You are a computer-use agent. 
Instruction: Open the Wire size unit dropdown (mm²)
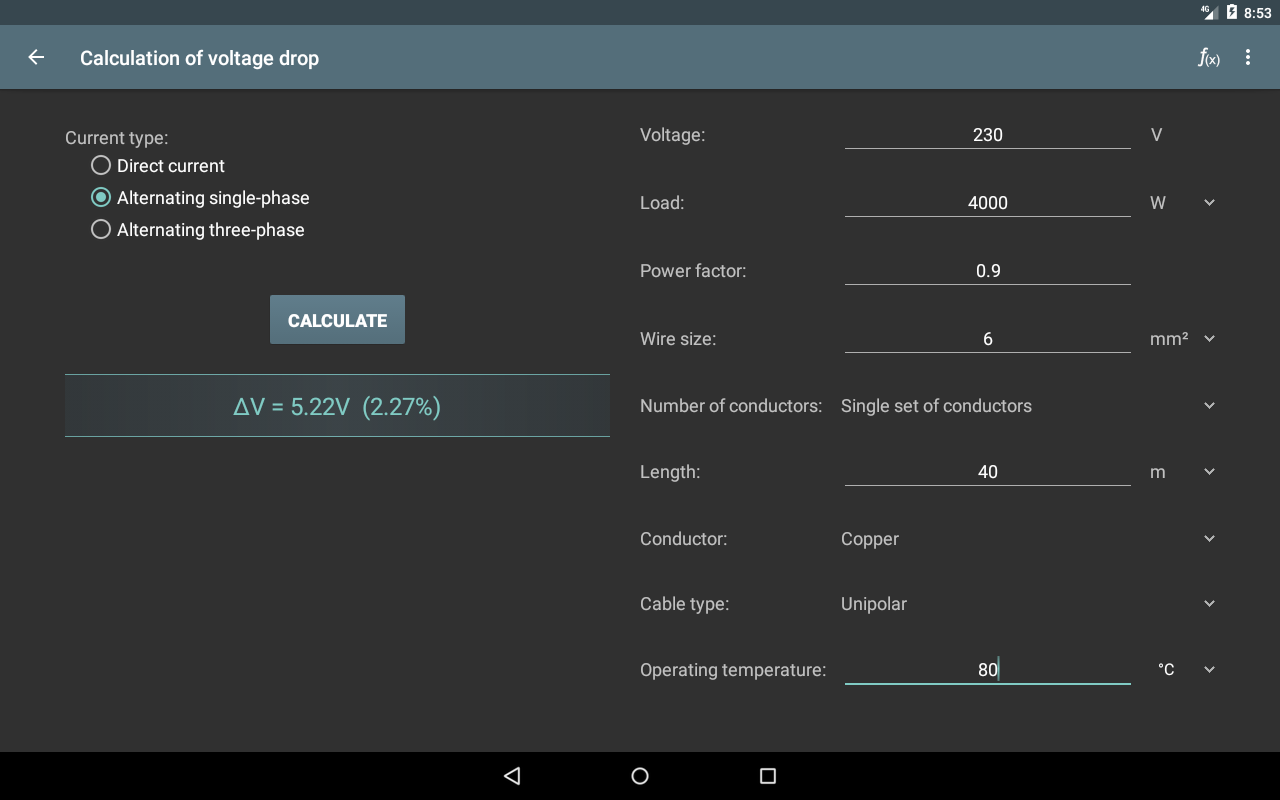click(x=1183, y=339)
